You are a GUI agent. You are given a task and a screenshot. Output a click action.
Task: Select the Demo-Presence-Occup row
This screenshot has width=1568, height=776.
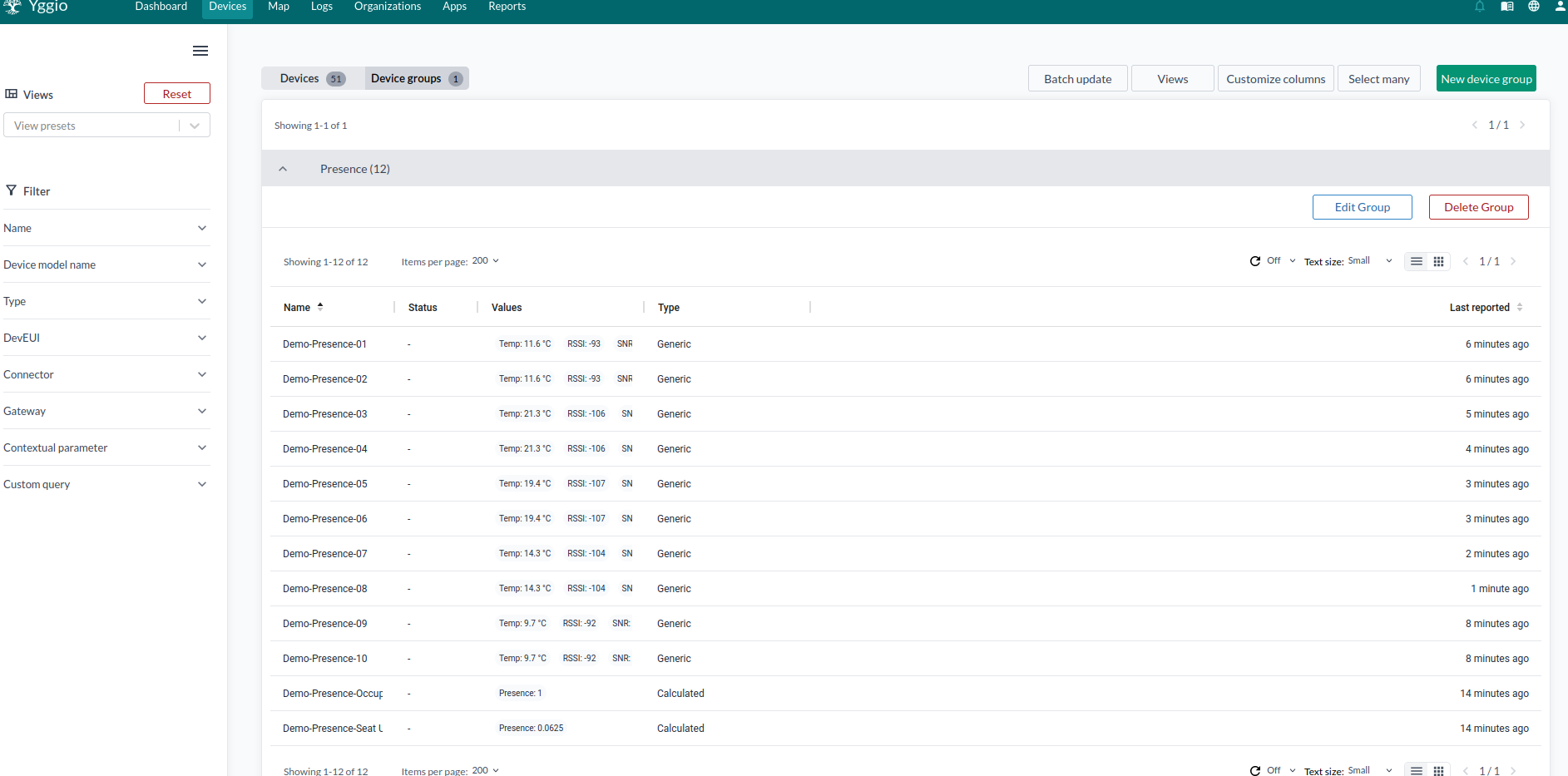906,694
